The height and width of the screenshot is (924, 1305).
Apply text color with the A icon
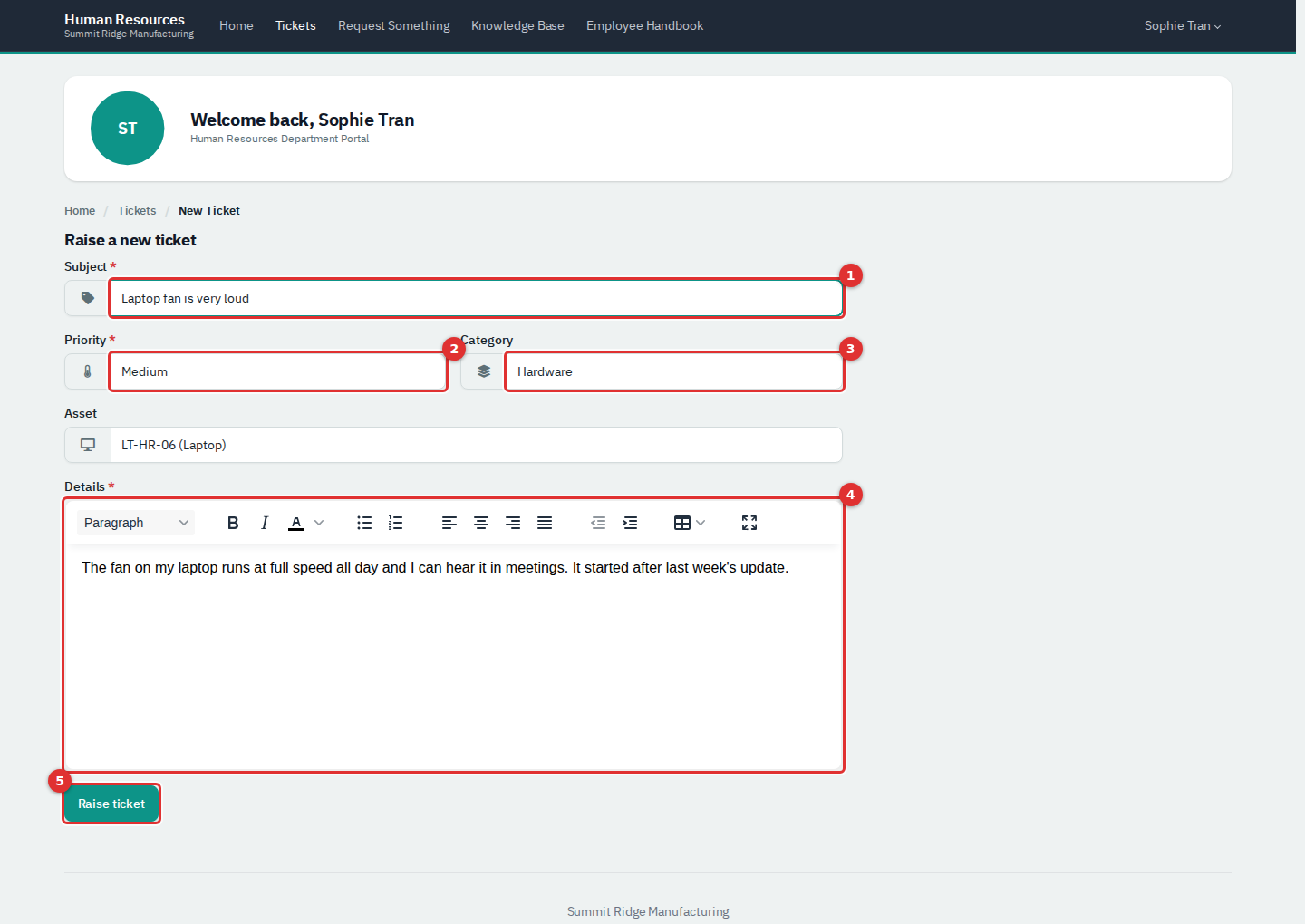(x=296, y=523)
